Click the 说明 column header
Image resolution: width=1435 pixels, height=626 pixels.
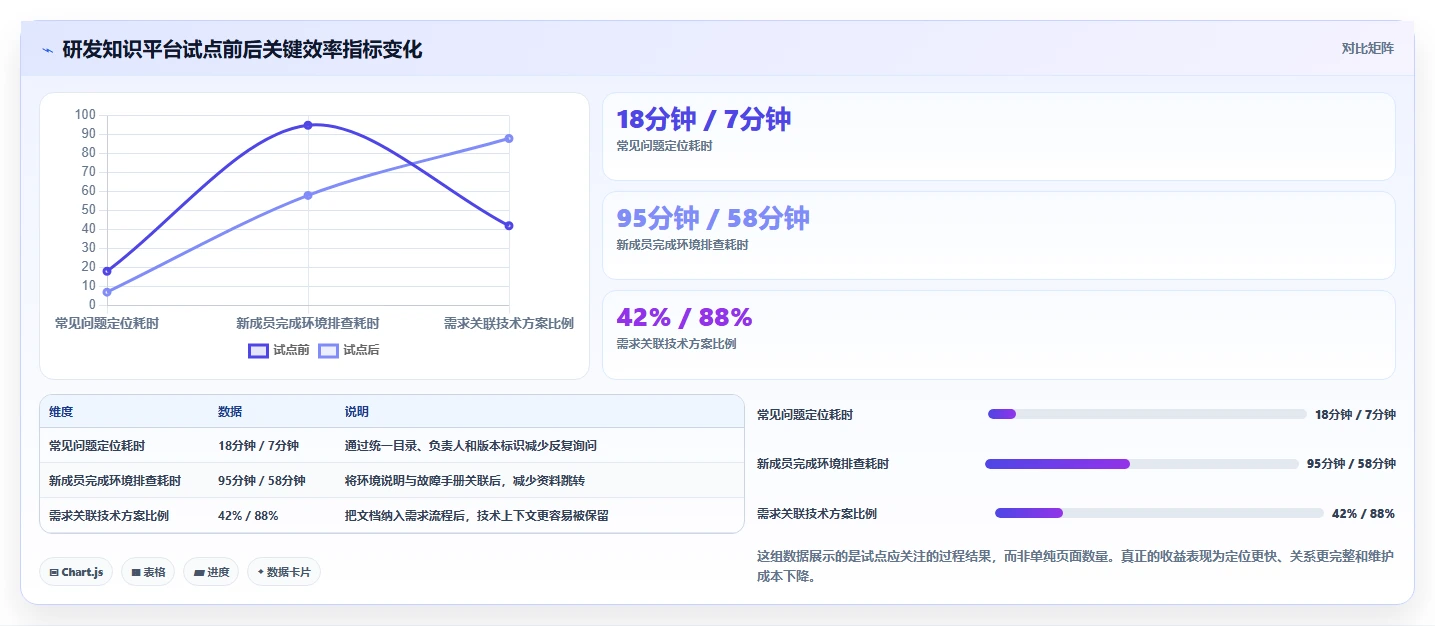click(x=357, y=412)
